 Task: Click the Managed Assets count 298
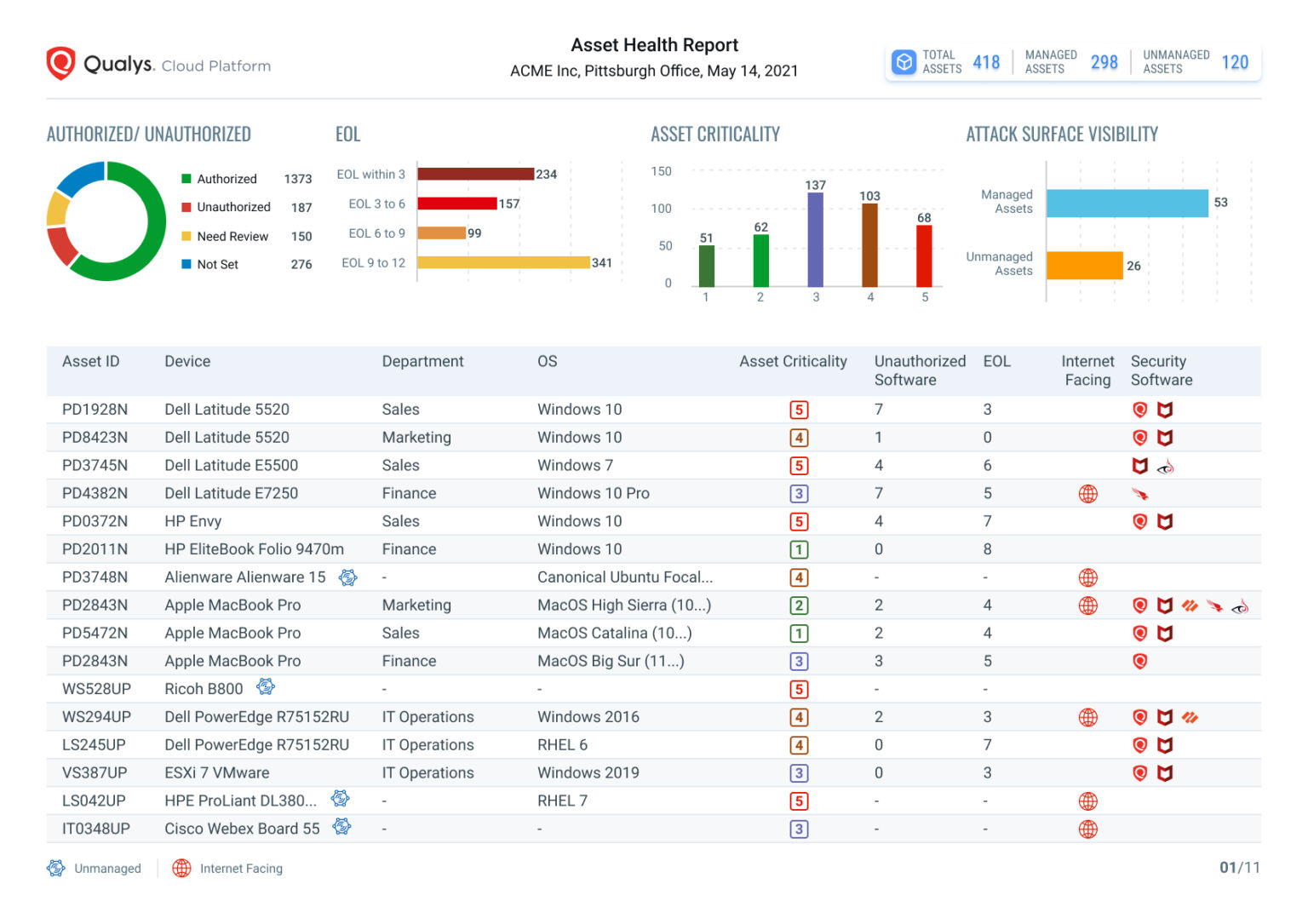pyautogui.click(x=1104, y=61)
